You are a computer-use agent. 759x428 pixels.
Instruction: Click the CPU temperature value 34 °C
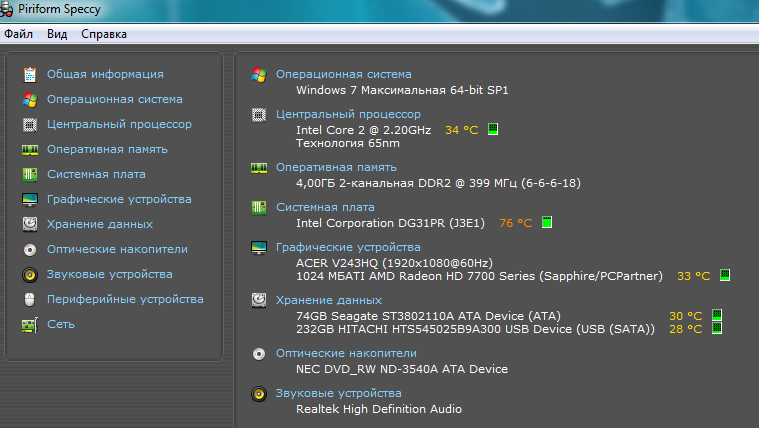461,130
